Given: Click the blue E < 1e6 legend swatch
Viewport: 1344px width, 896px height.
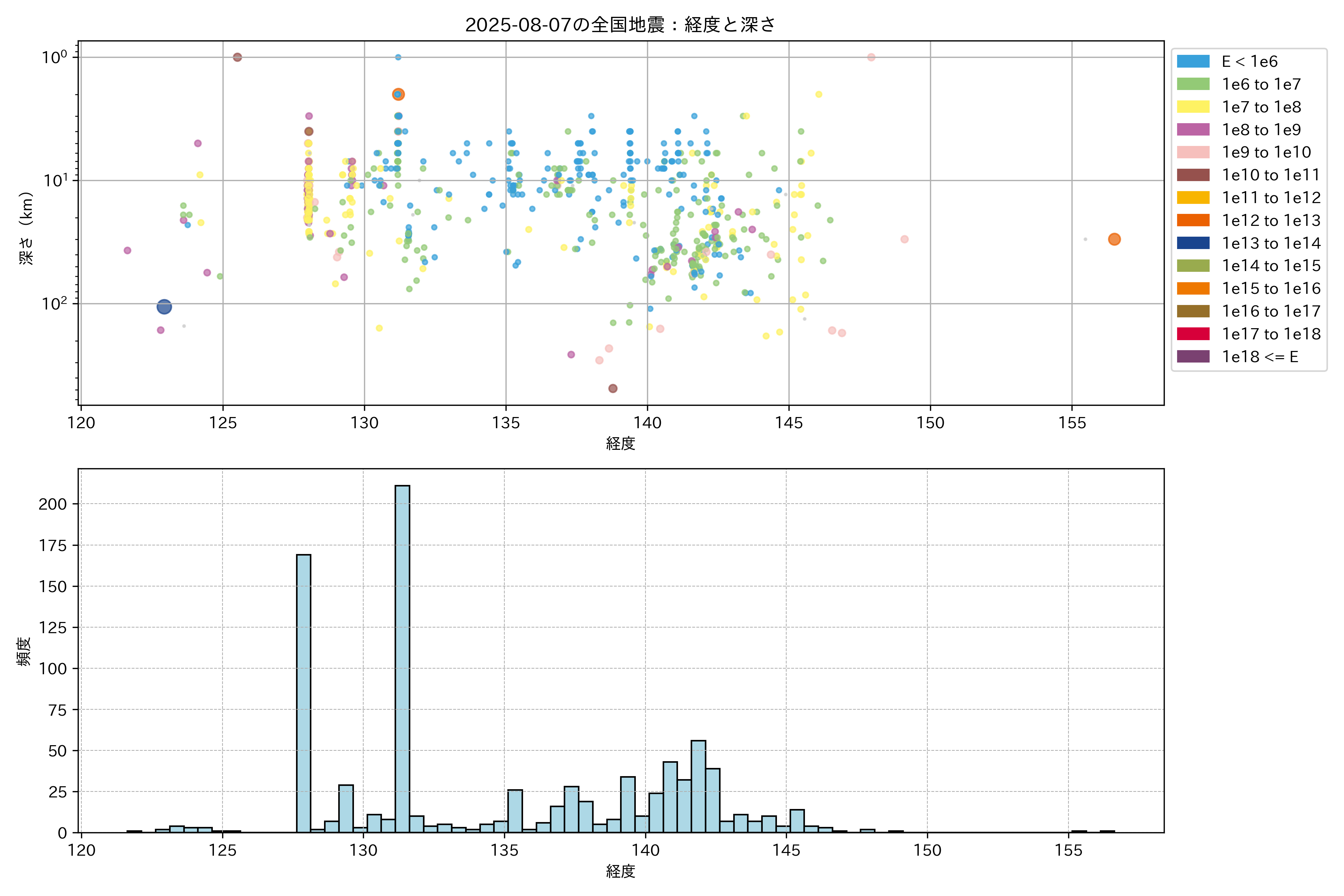Looking at the screenshot, I should pyautogui.click(x=1193, y=62).
